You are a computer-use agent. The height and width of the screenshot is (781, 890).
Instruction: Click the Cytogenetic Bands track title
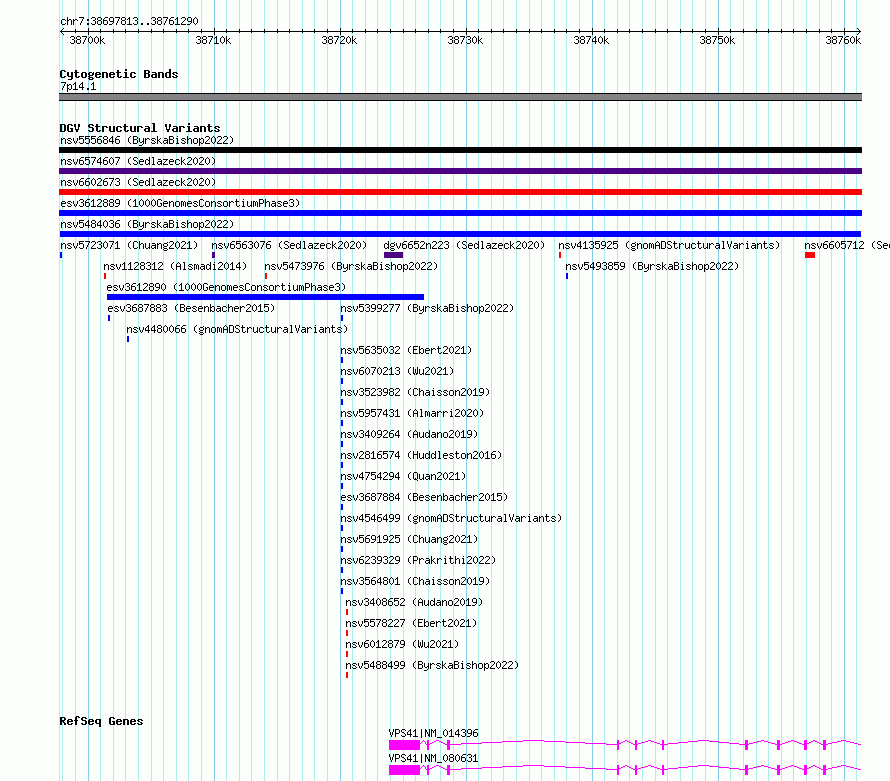pos(119,74)
